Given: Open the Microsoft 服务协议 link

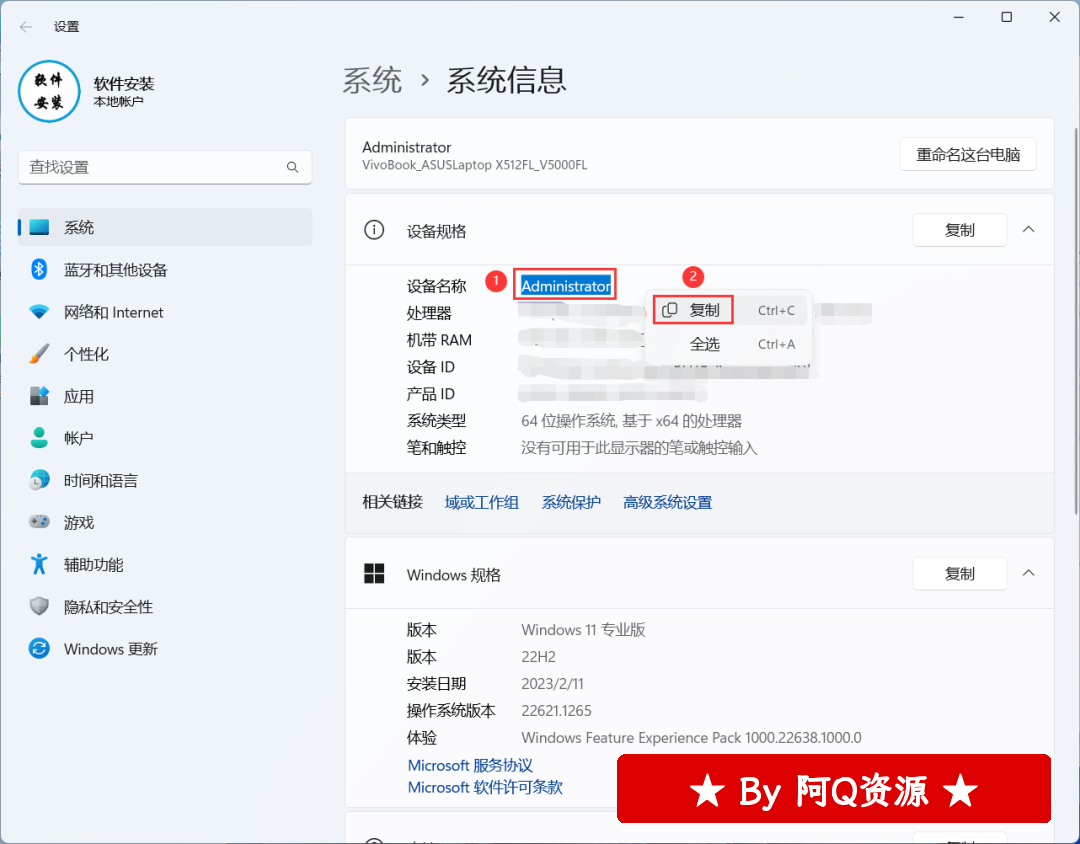Looking at the screenshot, I should 470,765.
